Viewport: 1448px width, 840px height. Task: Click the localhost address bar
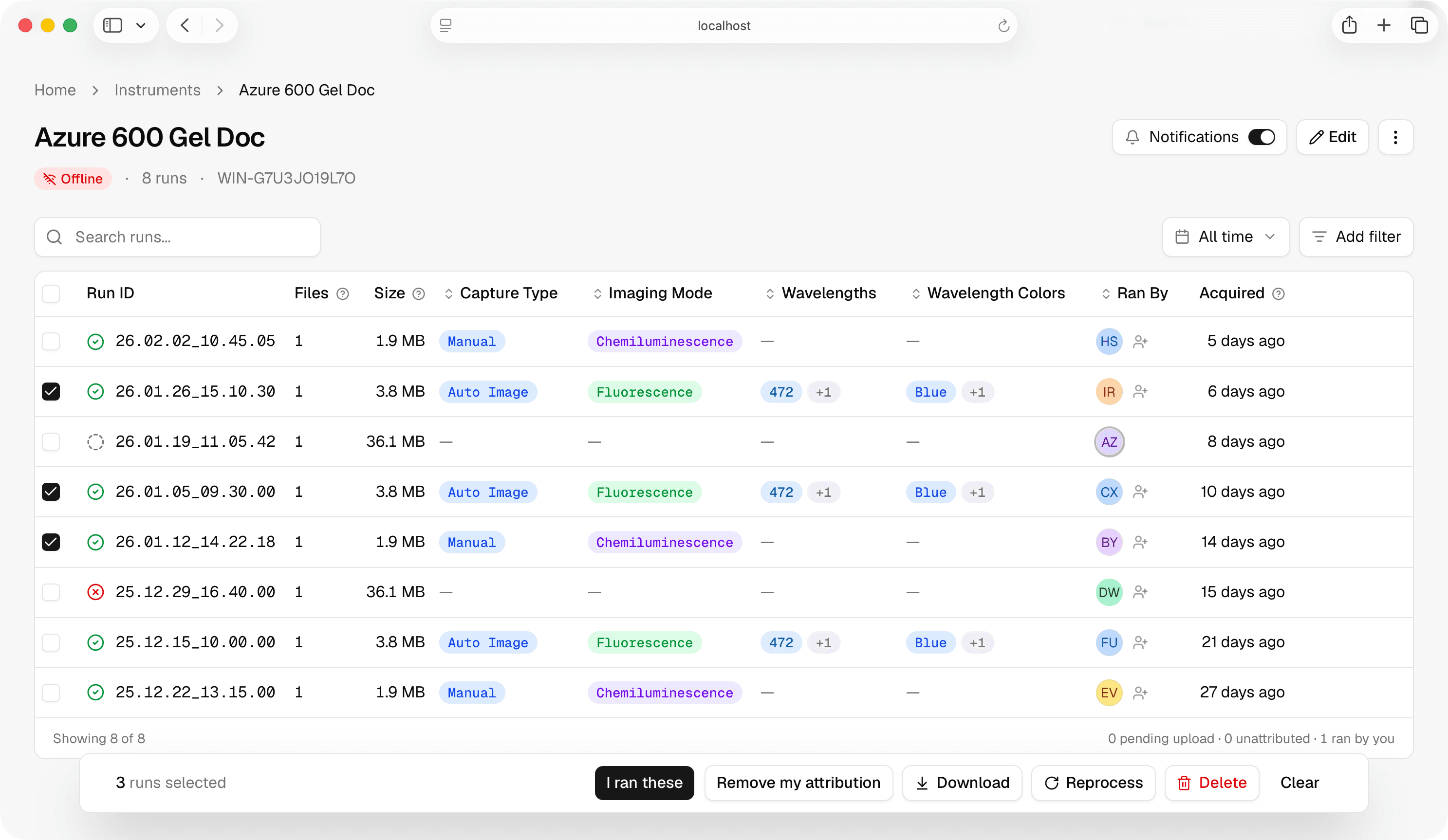pos(724,25)
